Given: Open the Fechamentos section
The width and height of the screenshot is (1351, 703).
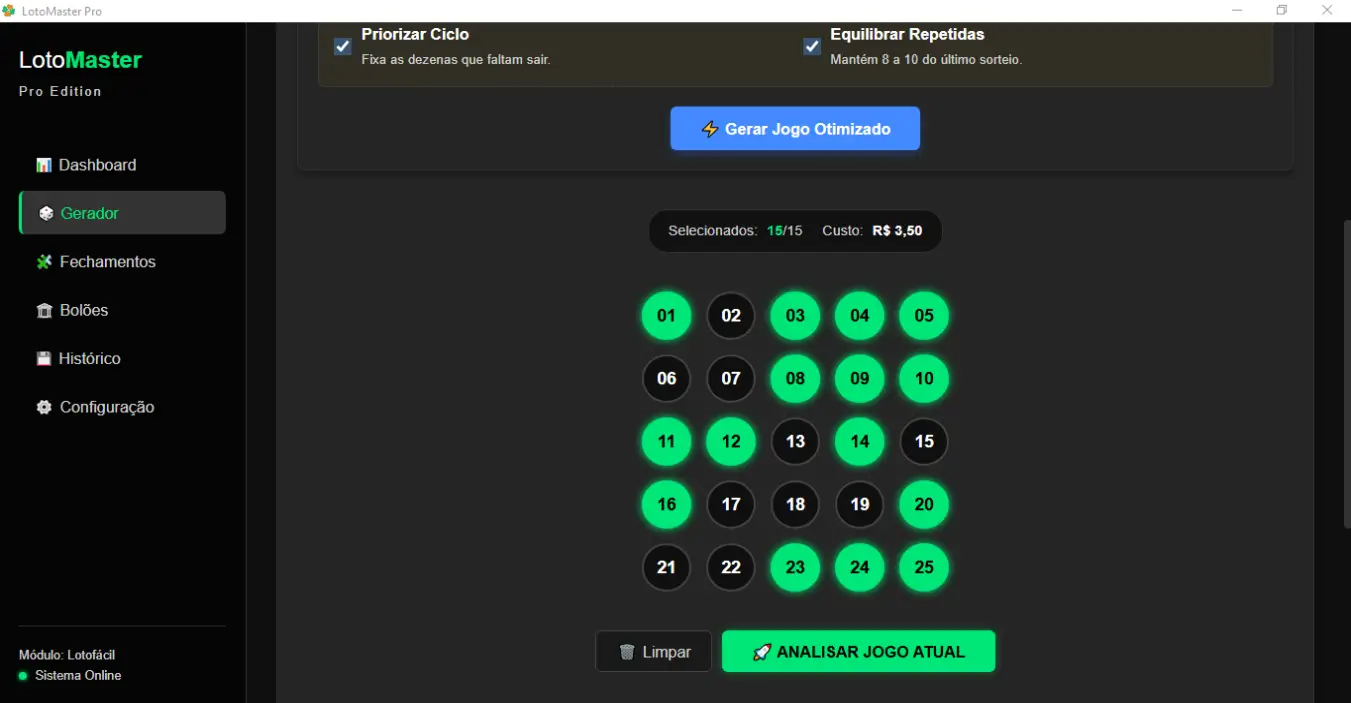Looking at the screenshot, I should tap(107, 262).
